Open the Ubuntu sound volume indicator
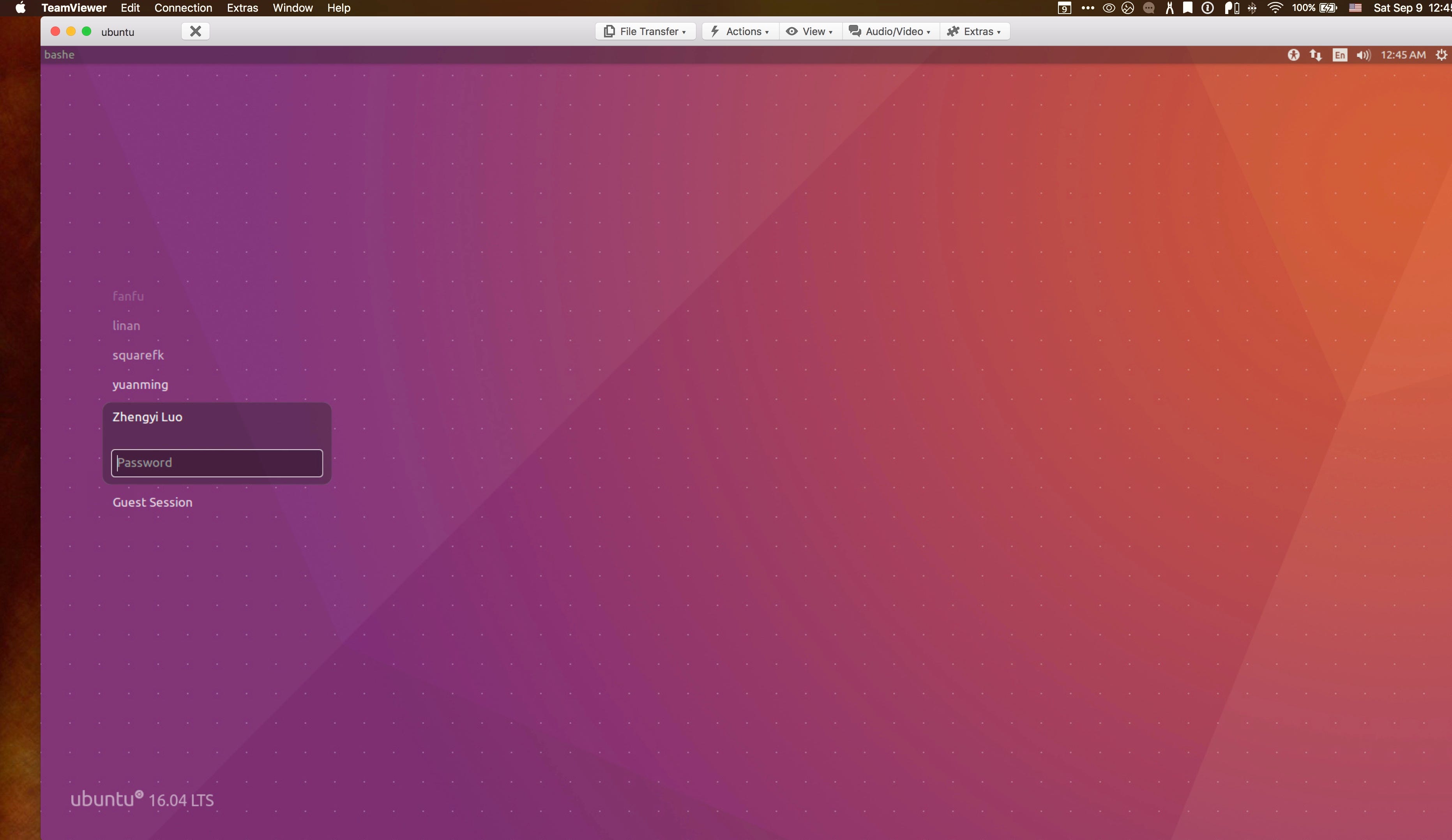The image size is (1452, 840). pyautogui.click(x=1363, y=55)
